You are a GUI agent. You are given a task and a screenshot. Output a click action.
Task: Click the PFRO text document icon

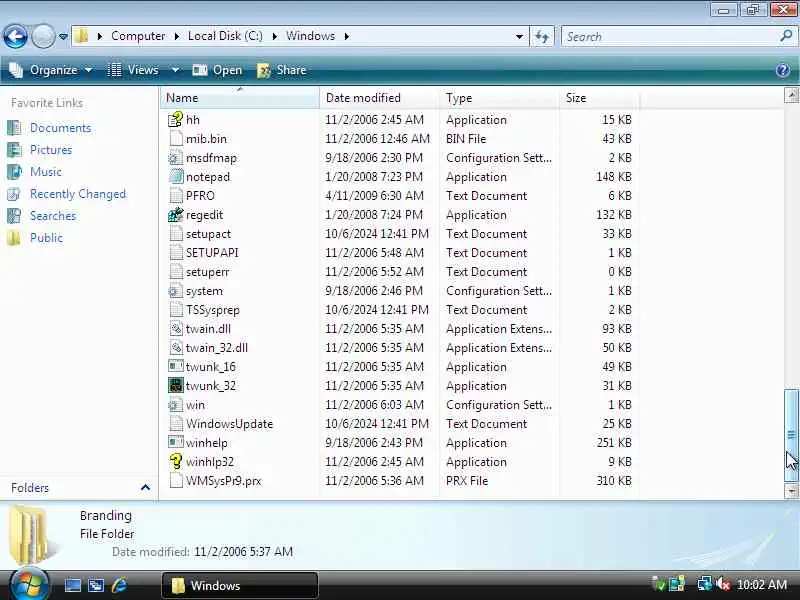pyautogui.click(x=176, y=195)
